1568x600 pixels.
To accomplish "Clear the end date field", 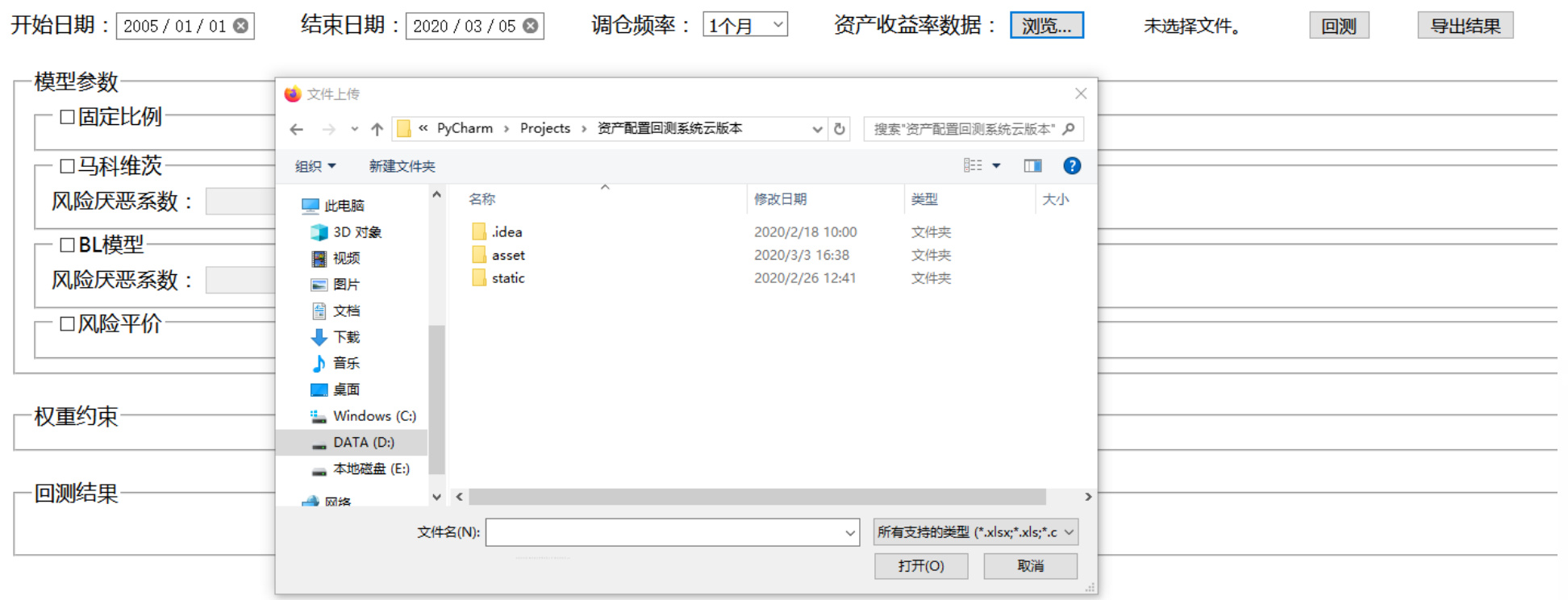I will tap(531, 26).
